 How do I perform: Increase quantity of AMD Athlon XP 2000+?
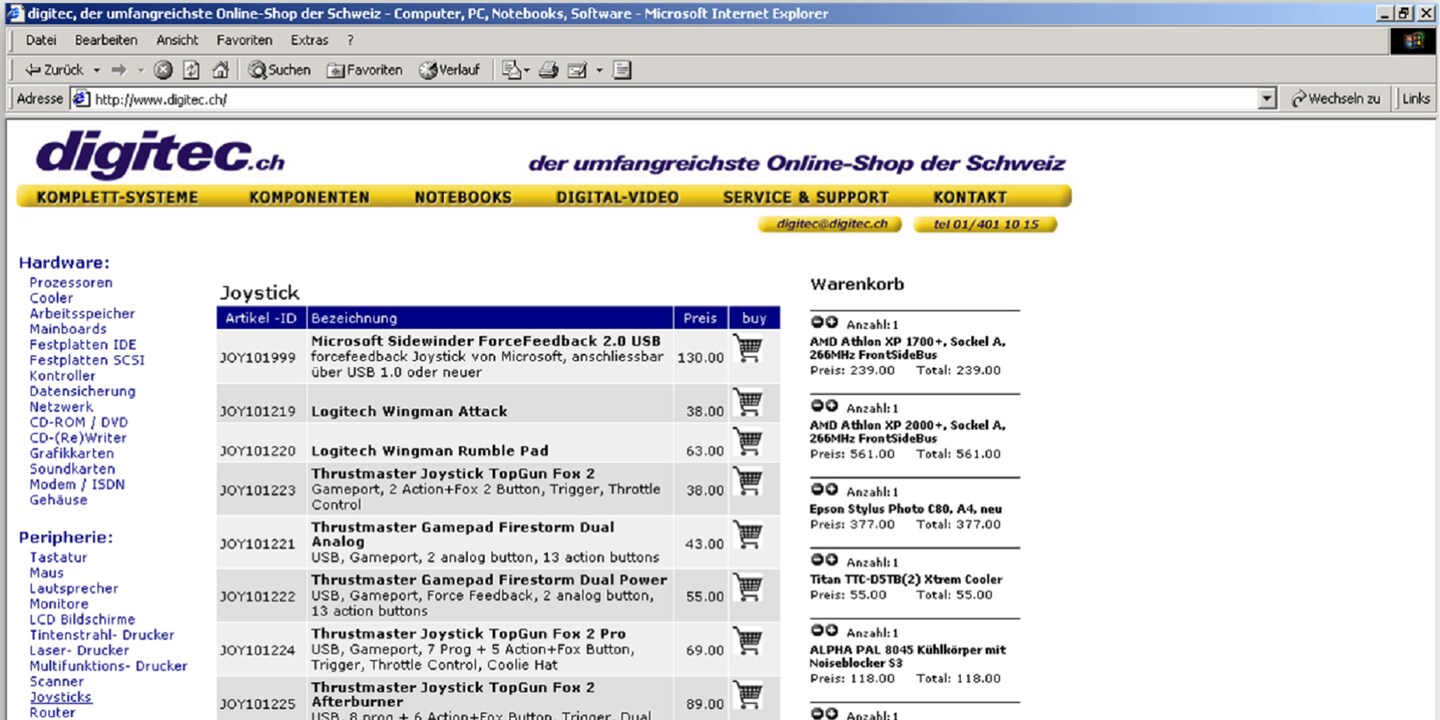tap(831, 406)
